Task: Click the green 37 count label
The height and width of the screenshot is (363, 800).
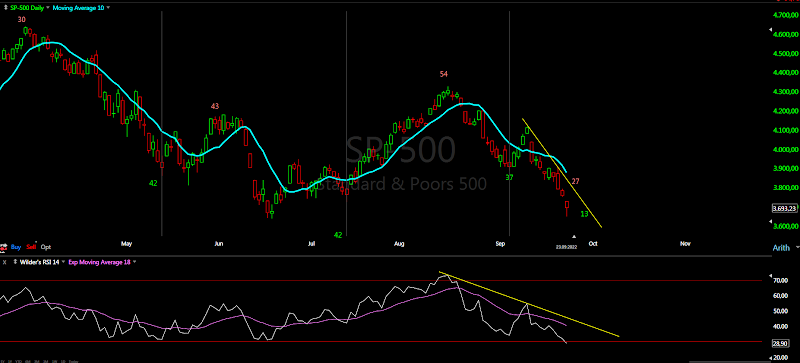Action: [509, 177]
